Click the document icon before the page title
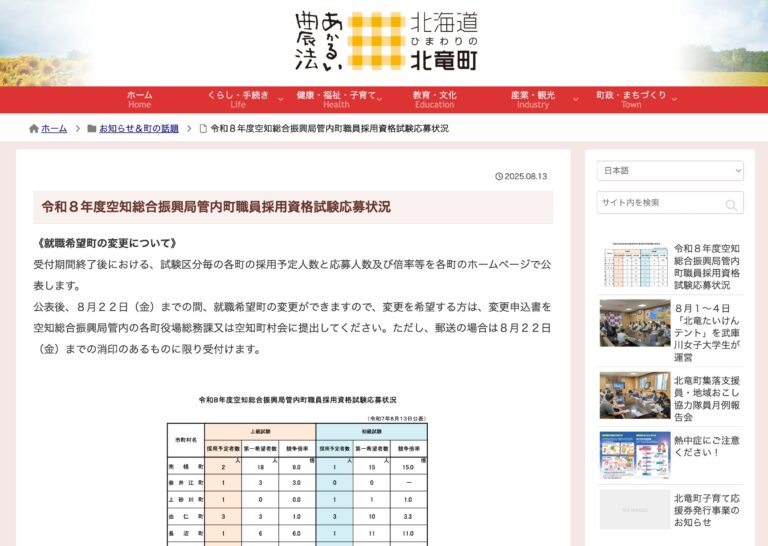Image resolution: width=768 pixels, height=546 pixels. pyautogui.click(x=203, y=129)
